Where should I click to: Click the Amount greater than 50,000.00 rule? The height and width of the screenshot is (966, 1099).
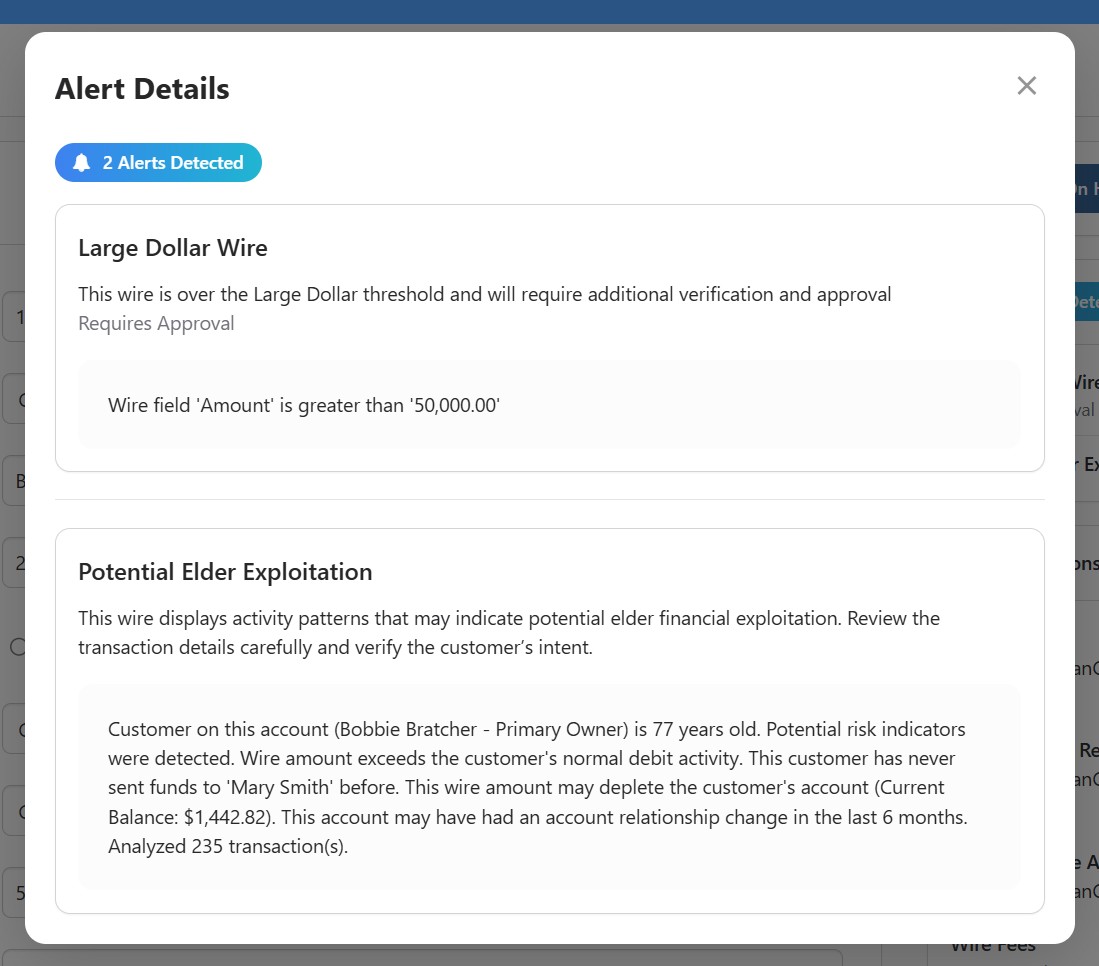pos(304,405)
